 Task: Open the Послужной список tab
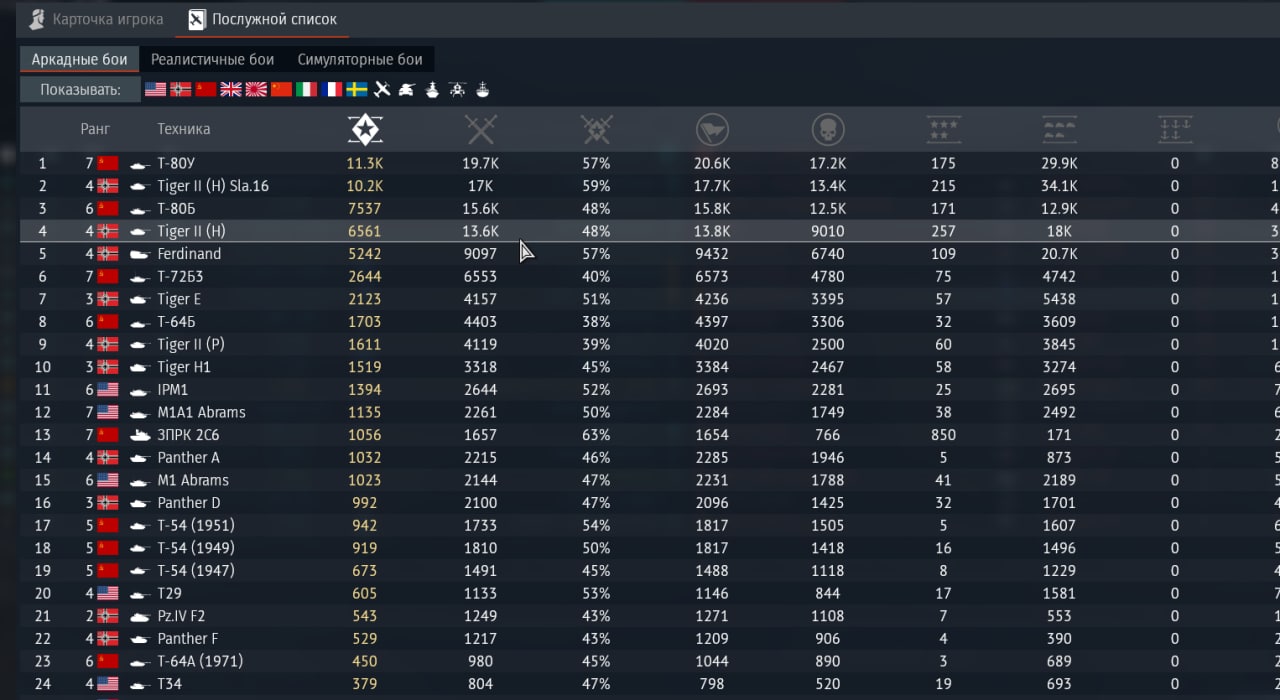point(263,19)
